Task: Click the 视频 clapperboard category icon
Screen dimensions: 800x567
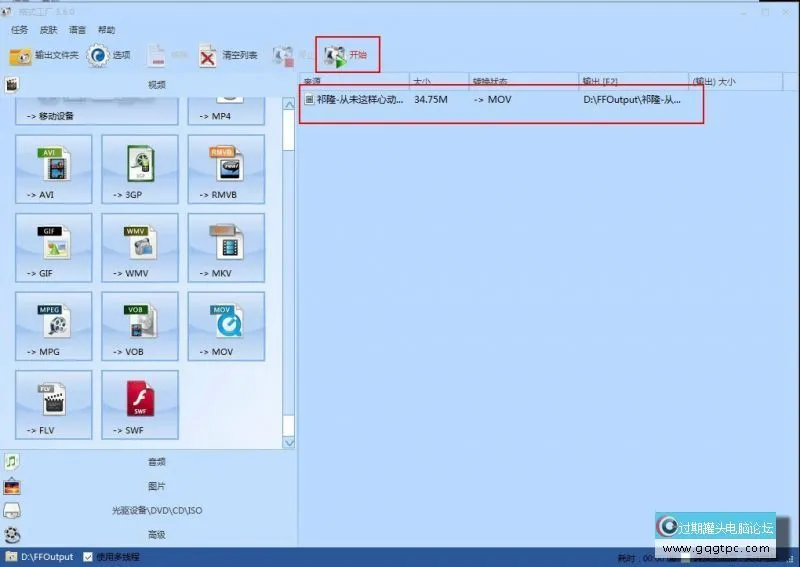Action: tap(12, 84)
